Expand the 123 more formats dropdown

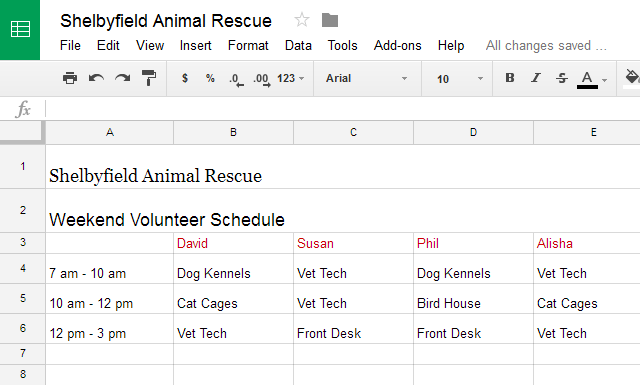click(x=291, y=78)
